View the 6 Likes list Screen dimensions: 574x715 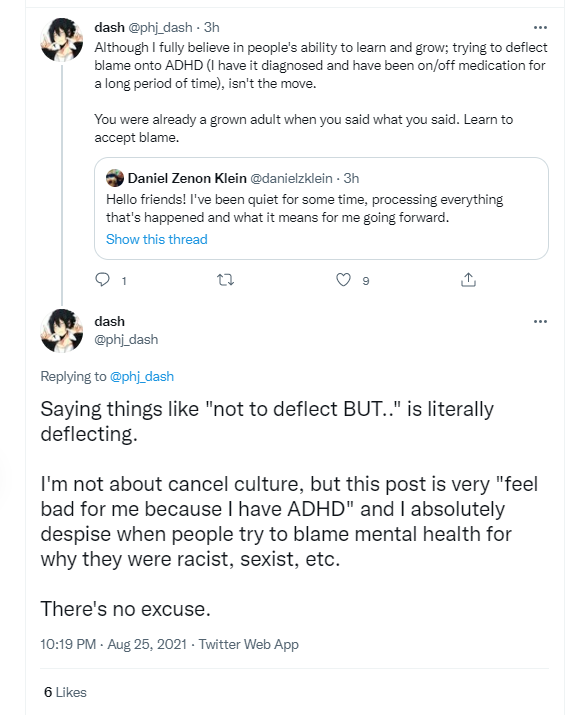(x=65, y=692)
